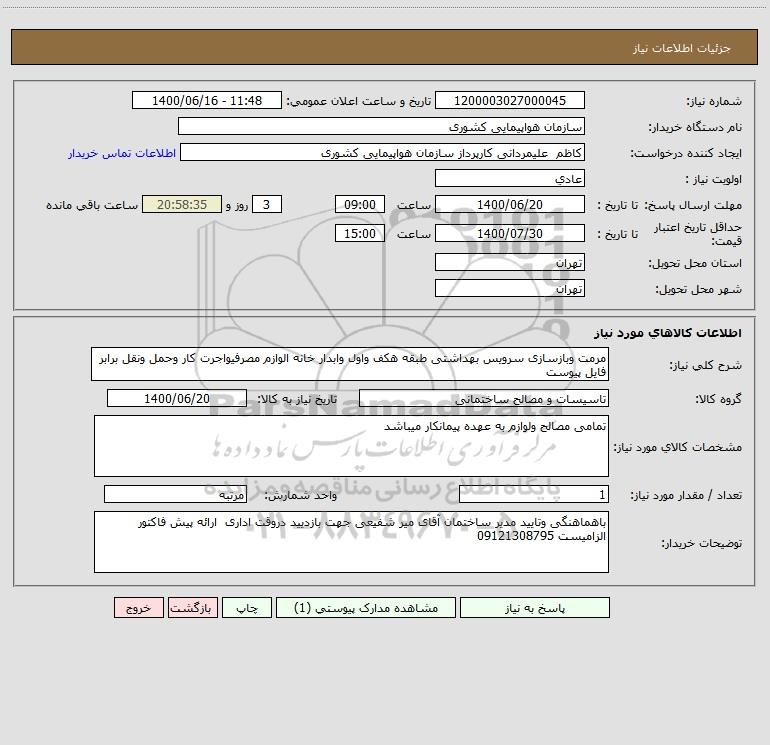Click the 'اولویت نیاز :' label
Image resolution: width=770 pixels, height=745 pixels.
pyautogui.click(x=713, y=180)
